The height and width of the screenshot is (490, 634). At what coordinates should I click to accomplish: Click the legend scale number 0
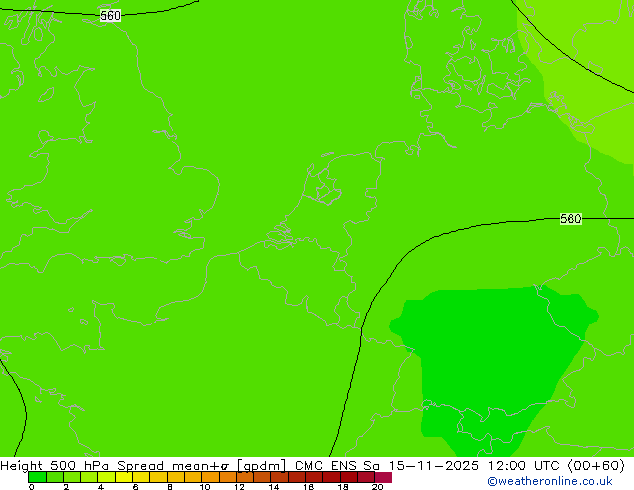(x=32, y=487)
